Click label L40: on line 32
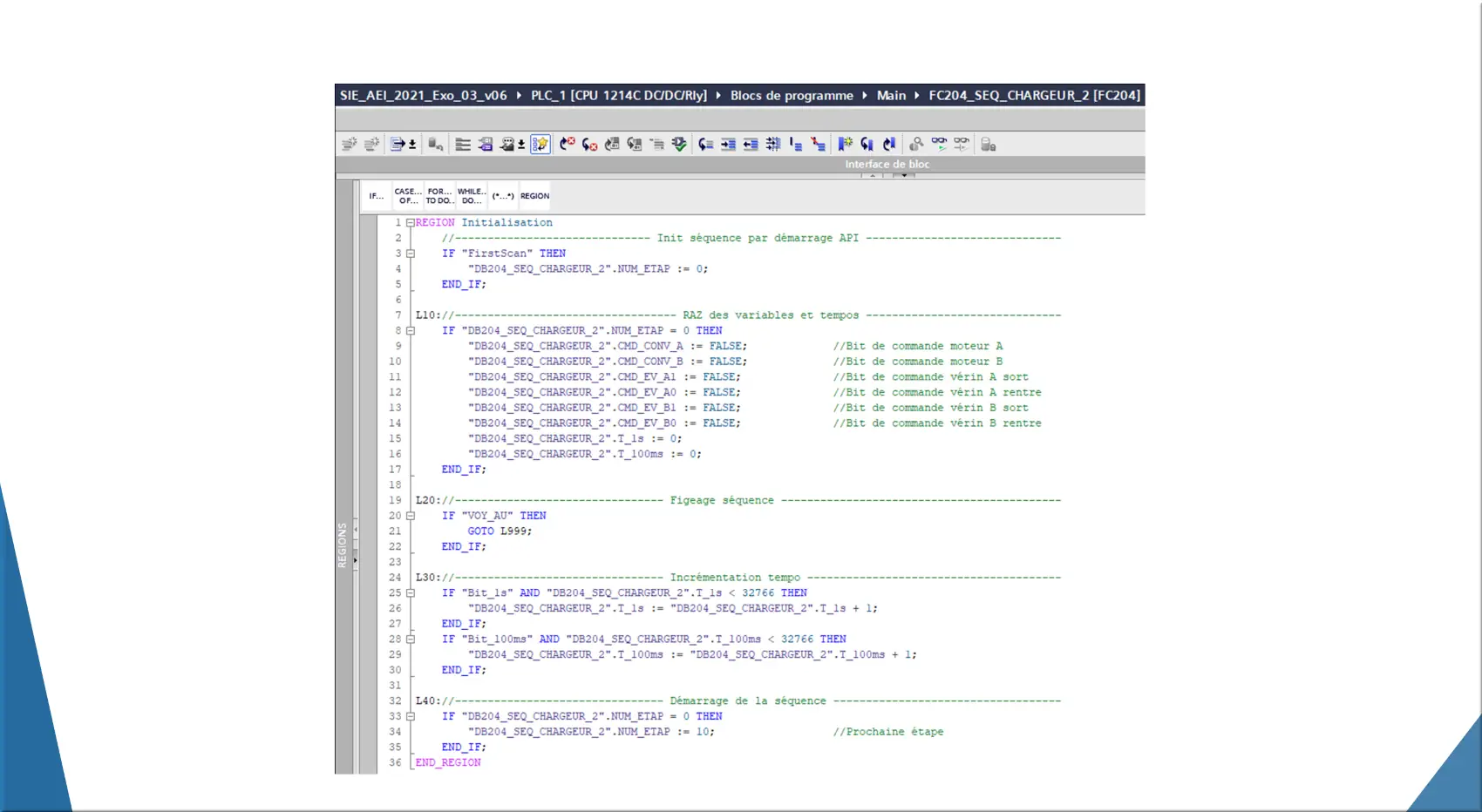The height and width of the screenshot is (812, 1482). (x=428, y=700)
